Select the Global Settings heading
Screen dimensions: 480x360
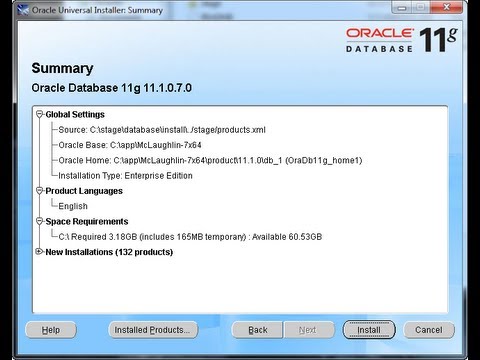click(x=75, y=115)
